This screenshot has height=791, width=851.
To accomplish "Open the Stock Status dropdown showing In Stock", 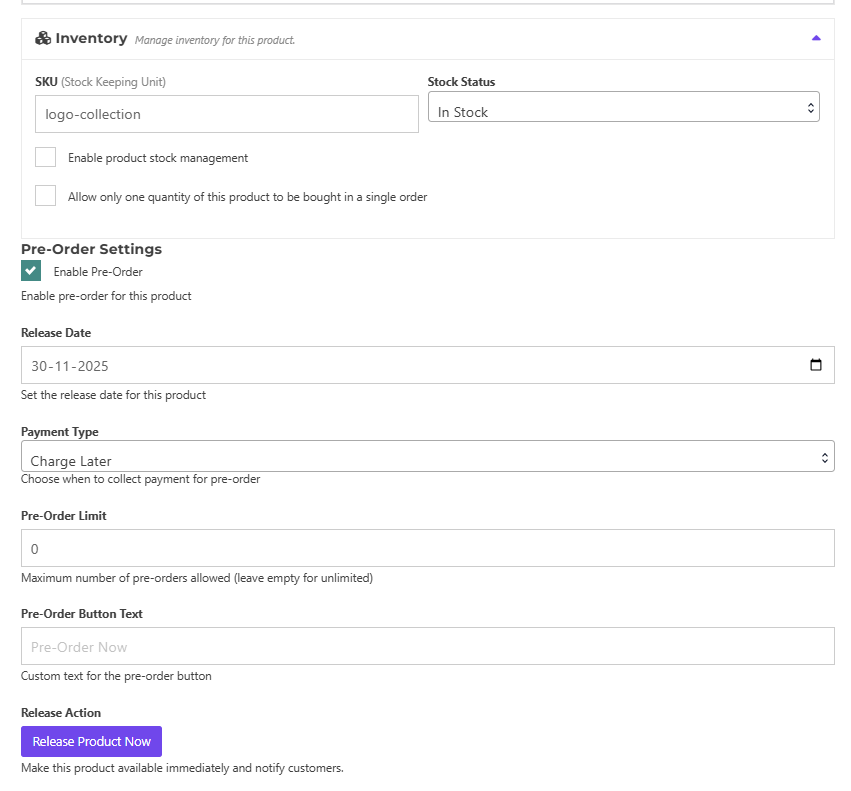I will pyautogui.click(x=622, y=108).
